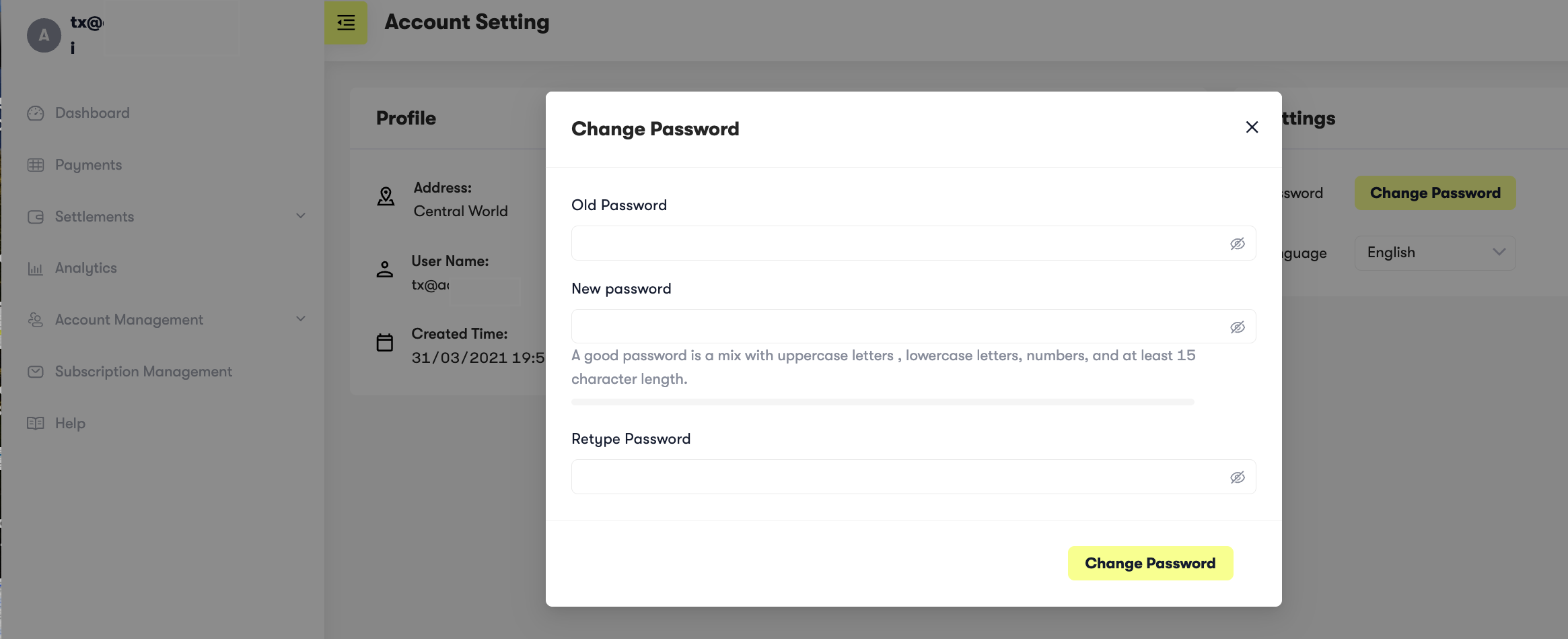Go to Subscription Management page
This screenshot has height=639, width=1568.
(143, 372)
